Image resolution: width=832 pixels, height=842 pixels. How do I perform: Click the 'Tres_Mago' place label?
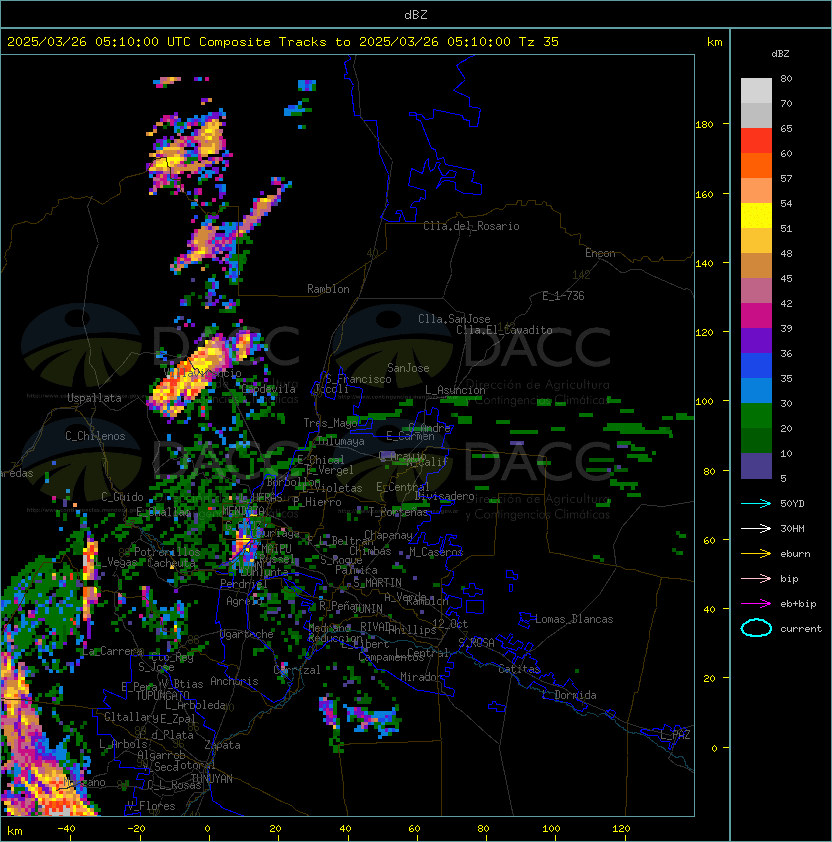coord(330,423)
